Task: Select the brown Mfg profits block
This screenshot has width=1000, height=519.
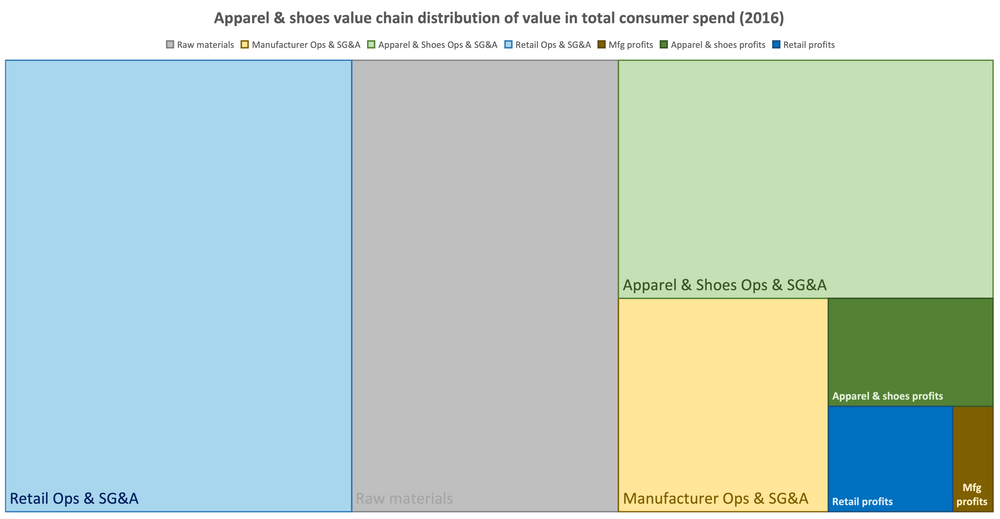Action: (x=973, y=459)
